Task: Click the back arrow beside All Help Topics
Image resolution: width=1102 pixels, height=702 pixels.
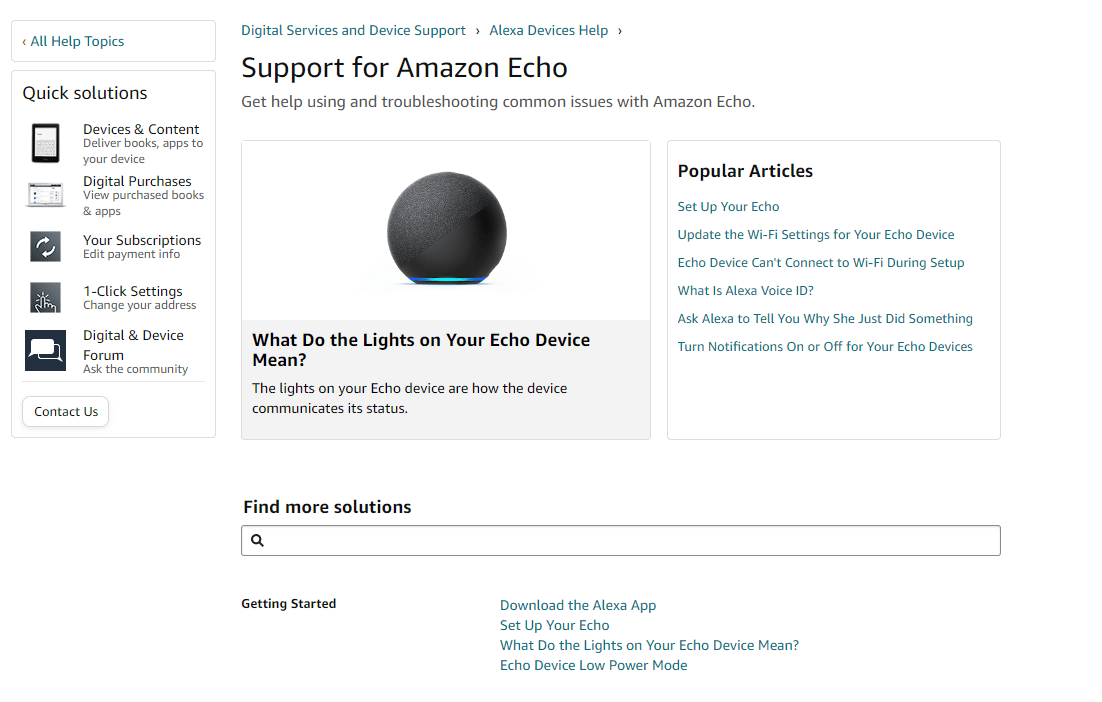Action: point(24,41)
